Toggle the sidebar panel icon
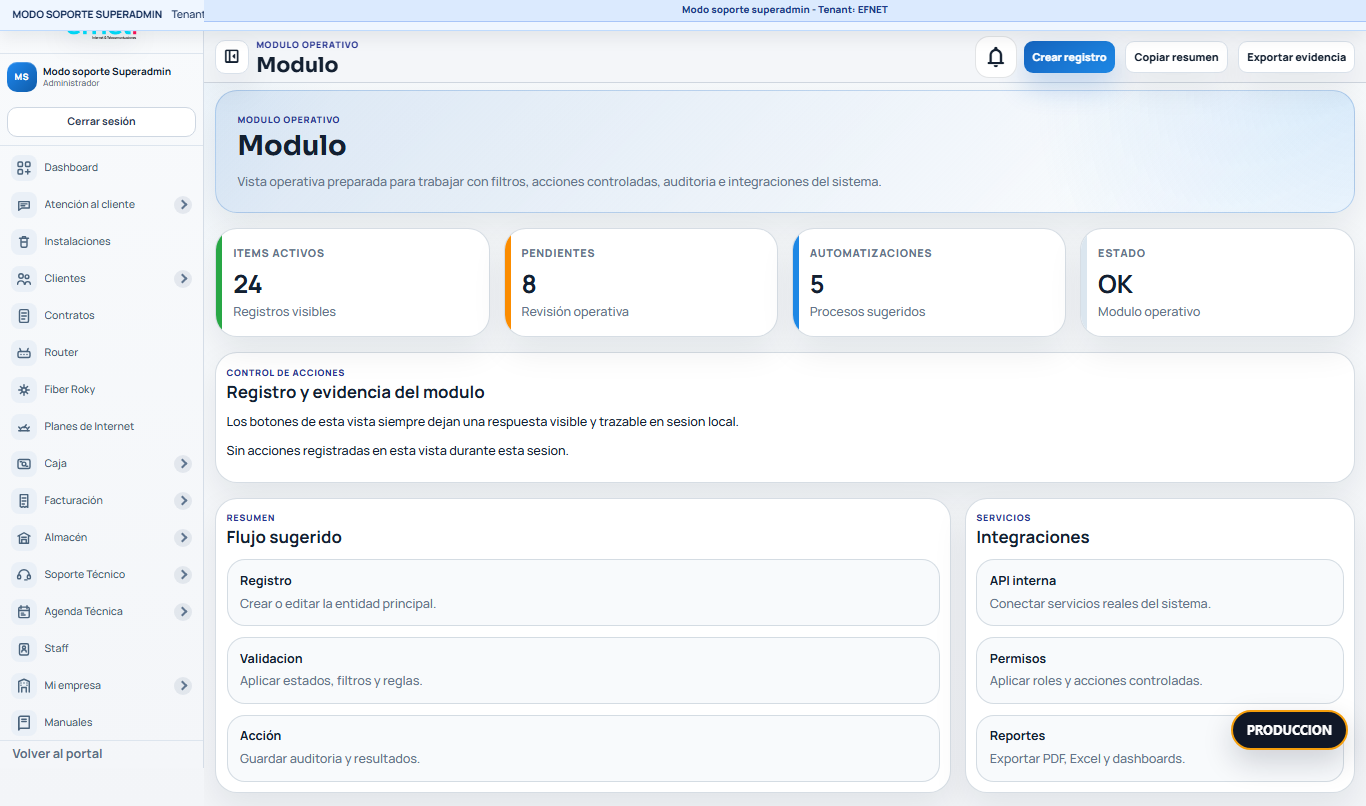The image size is (1366, 806). pyautogui.click(x=232, y=57)
